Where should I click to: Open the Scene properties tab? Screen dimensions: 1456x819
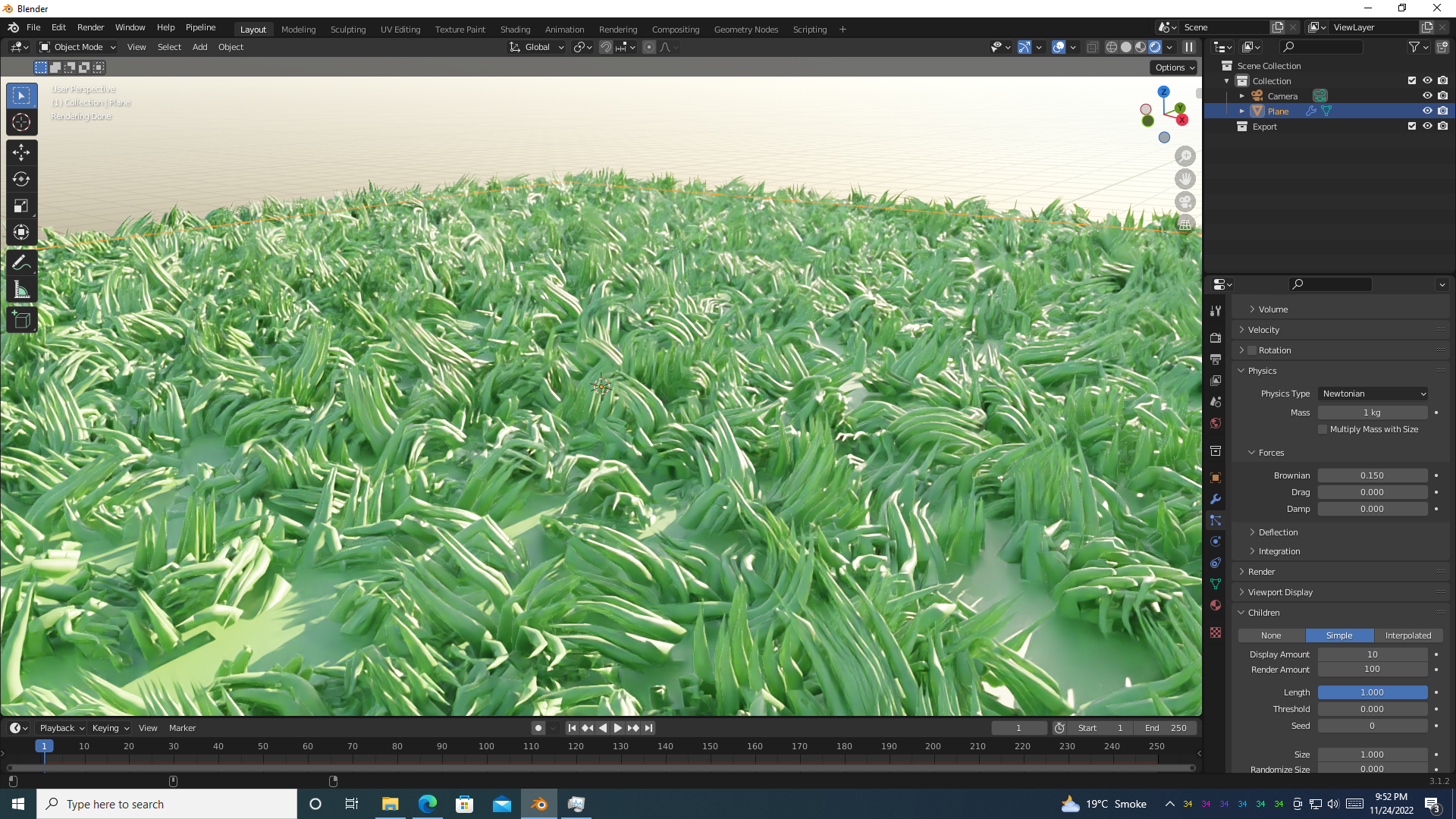1216,401
